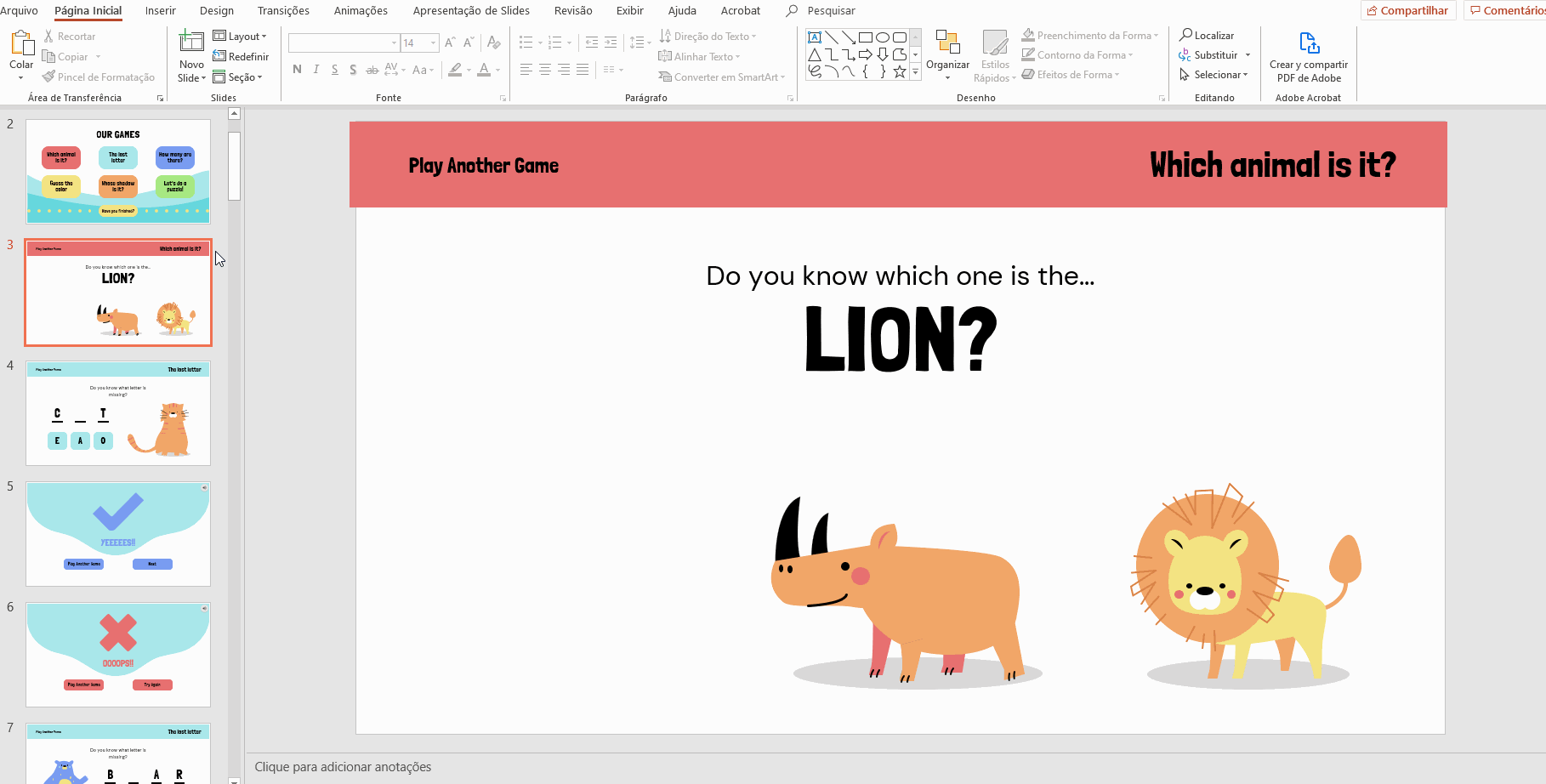The height and width of the screenshot is (784, 1546).
Task: Expand the bullets list dropdown arrow
Action: click(540, 43)
